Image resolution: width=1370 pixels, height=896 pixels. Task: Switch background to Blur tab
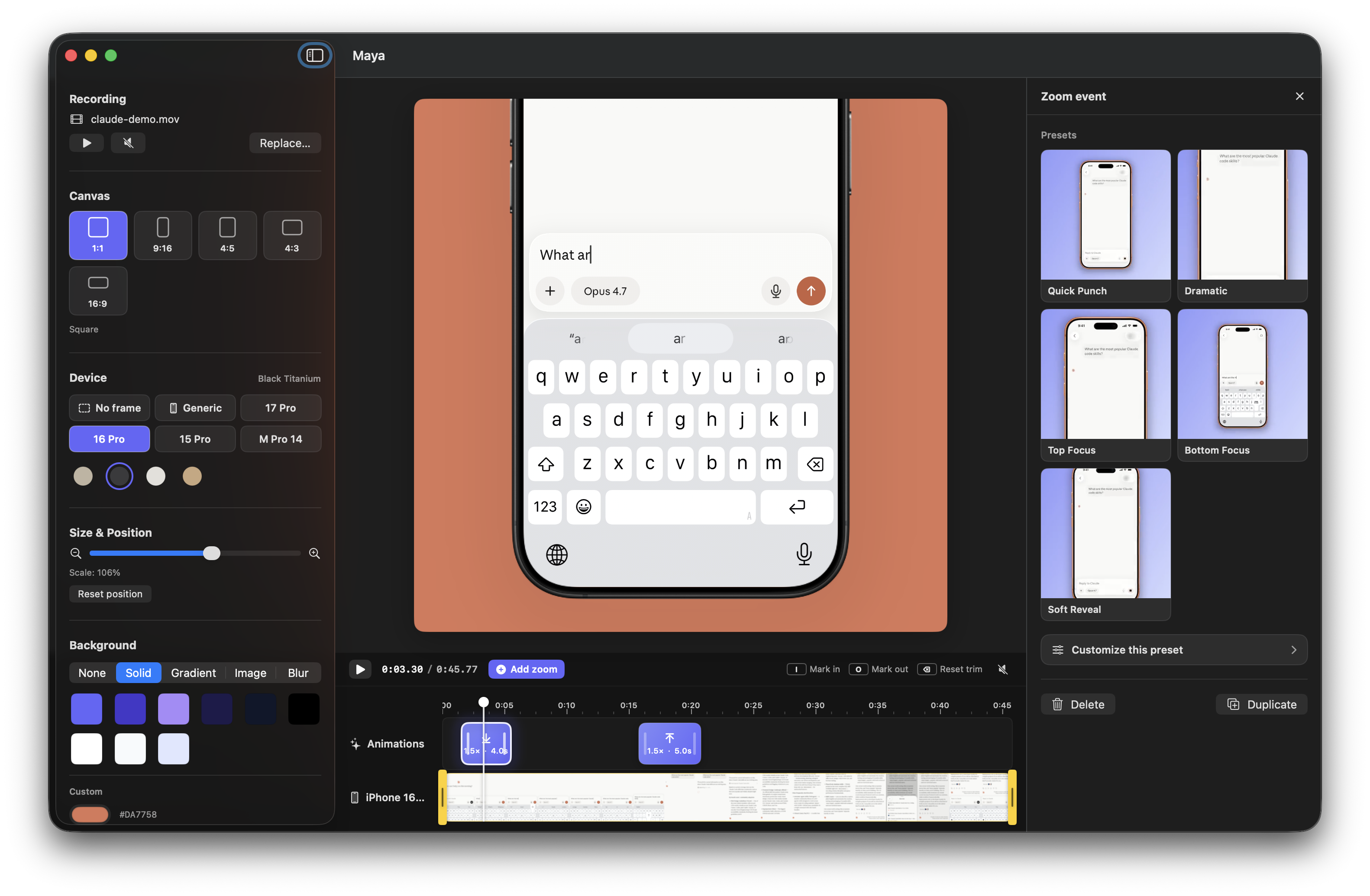point(298,672)
